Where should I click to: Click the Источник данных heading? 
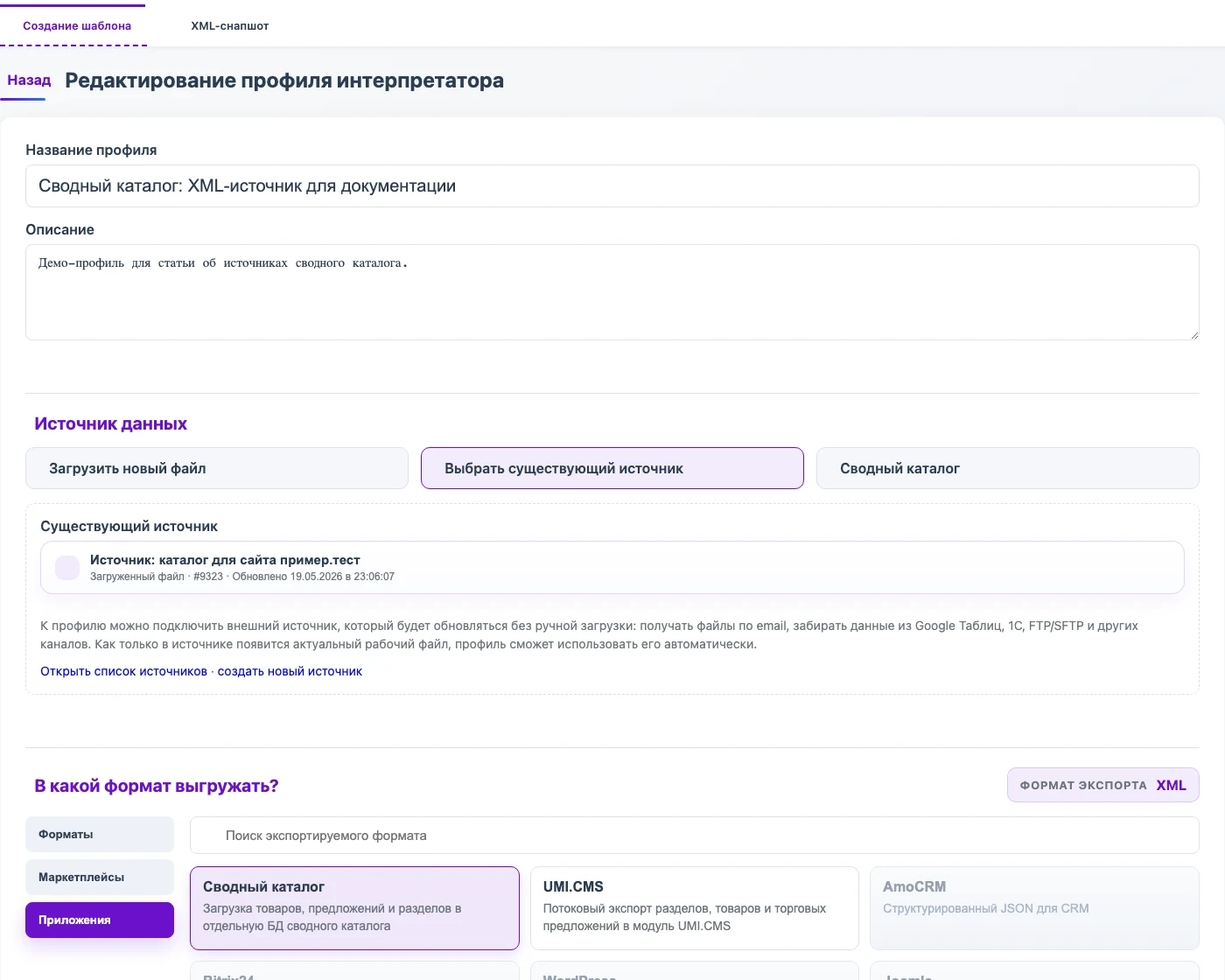point(110,423)
